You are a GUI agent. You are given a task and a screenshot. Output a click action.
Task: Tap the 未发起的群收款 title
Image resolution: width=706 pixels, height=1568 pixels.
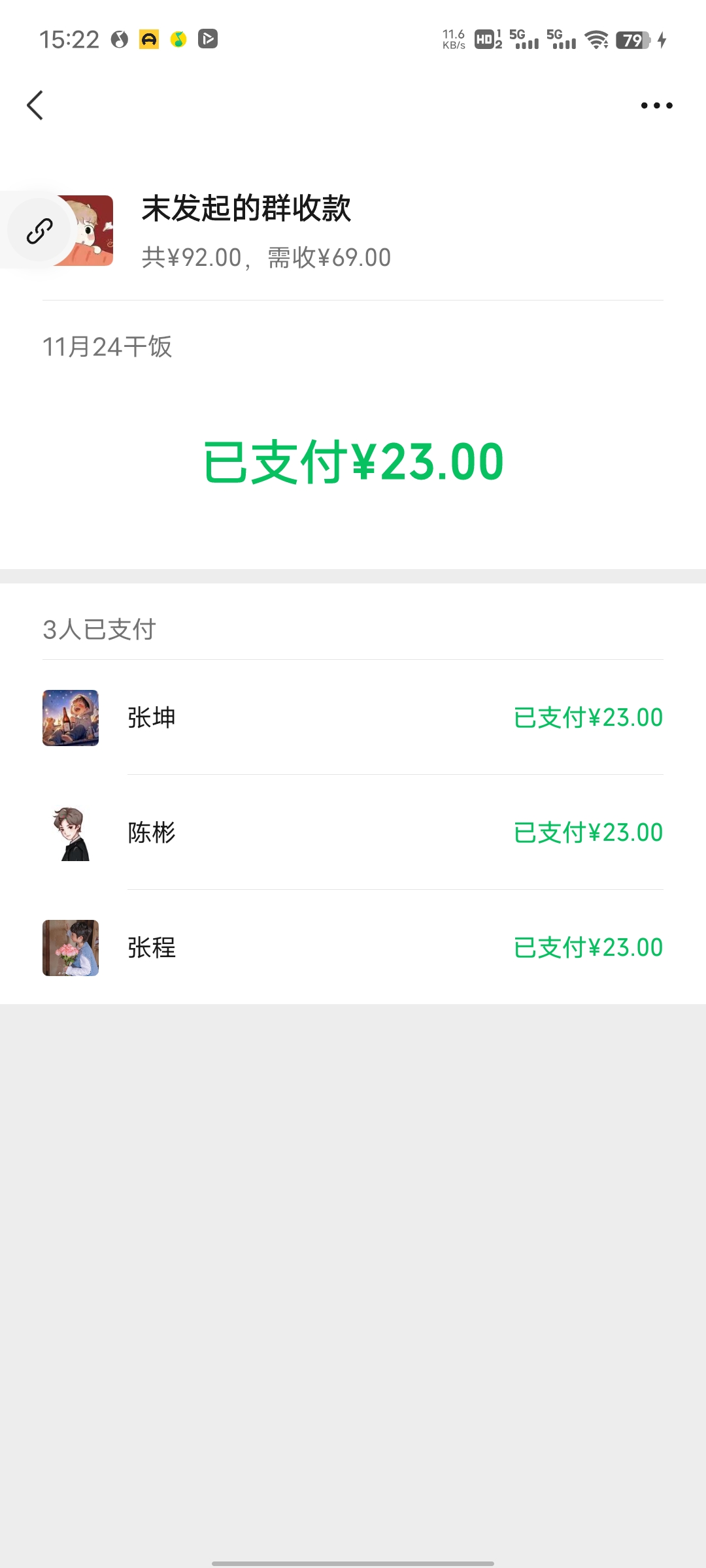click(246, 208)
